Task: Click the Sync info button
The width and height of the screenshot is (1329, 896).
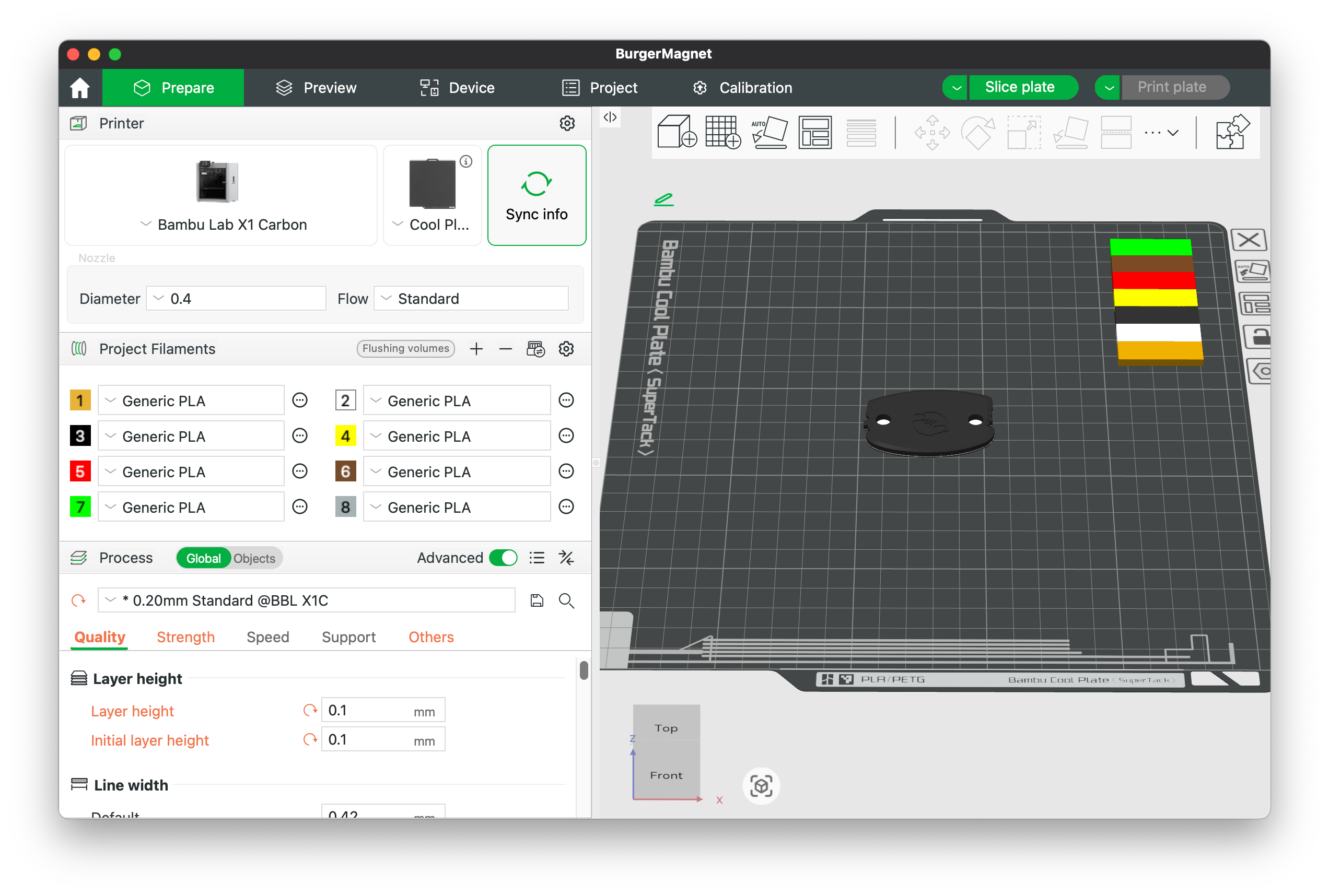Action: (536, 195)
